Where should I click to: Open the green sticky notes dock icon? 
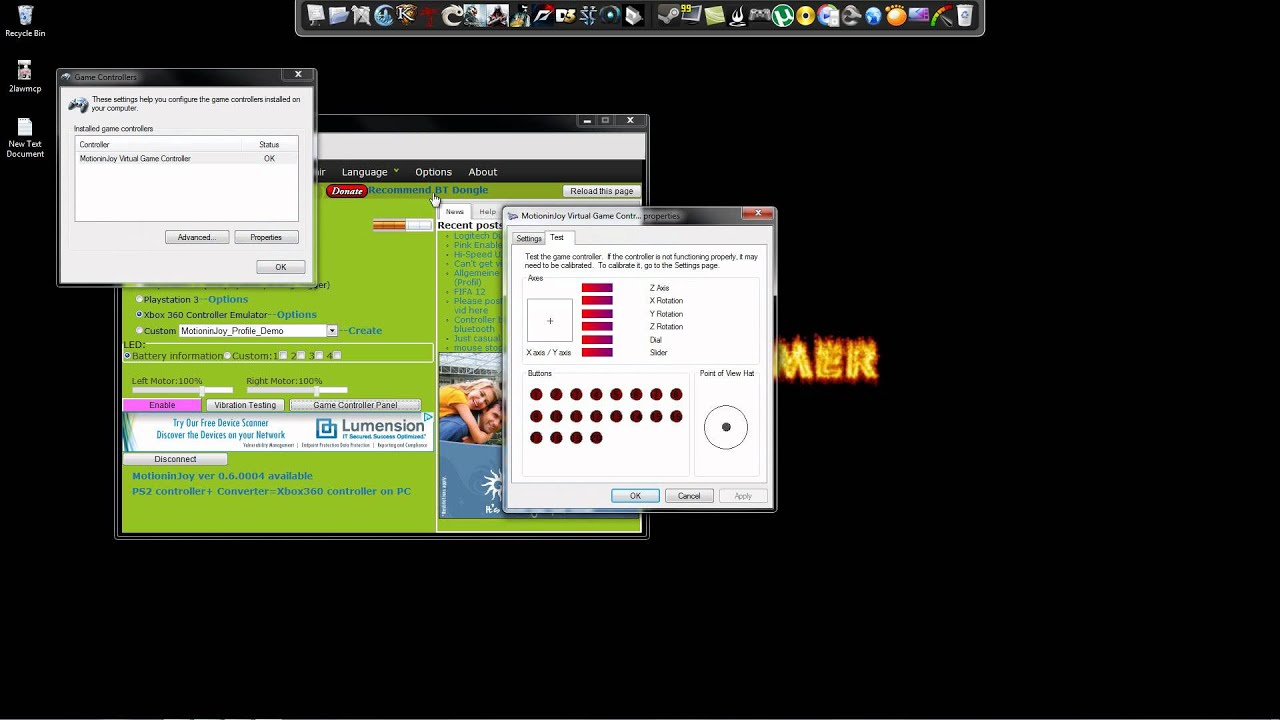(x=715, y=15)
